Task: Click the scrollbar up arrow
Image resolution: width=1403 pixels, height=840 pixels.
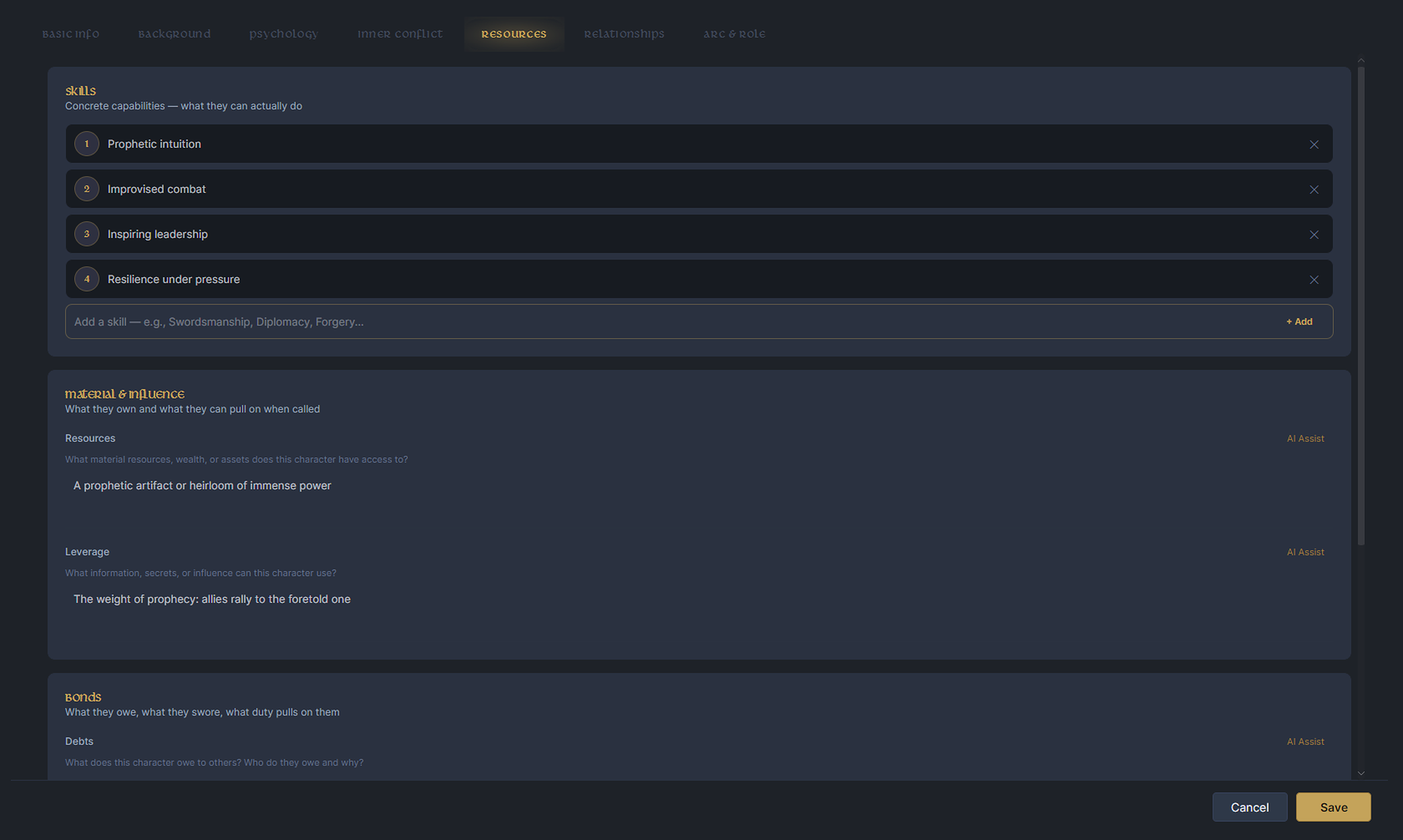Action: 1361,60
